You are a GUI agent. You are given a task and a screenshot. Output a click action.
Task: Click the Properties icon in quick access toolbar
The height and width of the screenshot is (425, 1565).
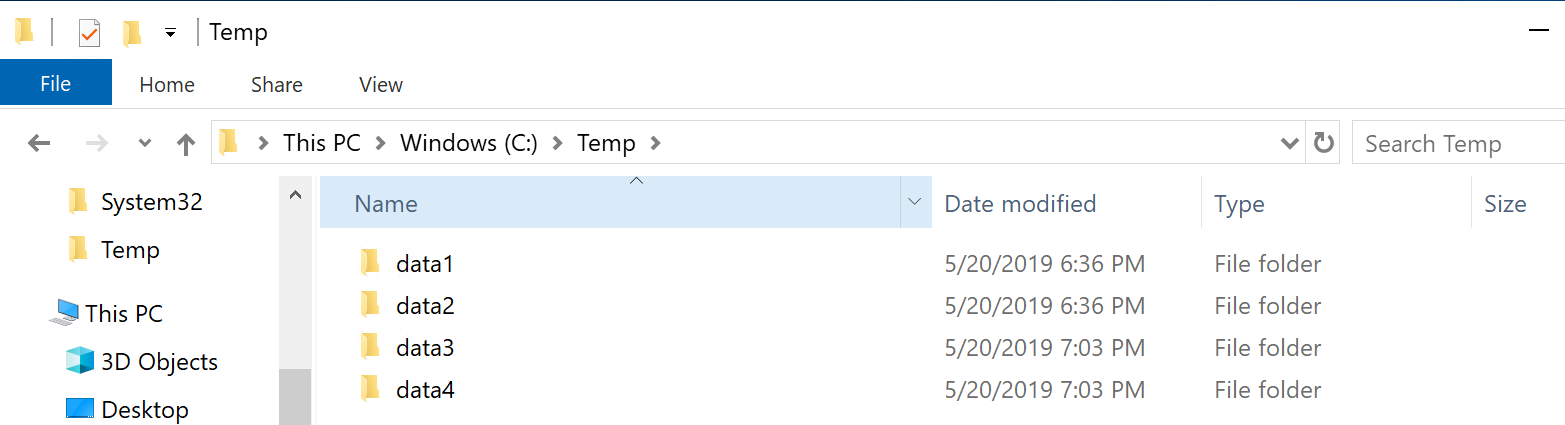(89, 33)
